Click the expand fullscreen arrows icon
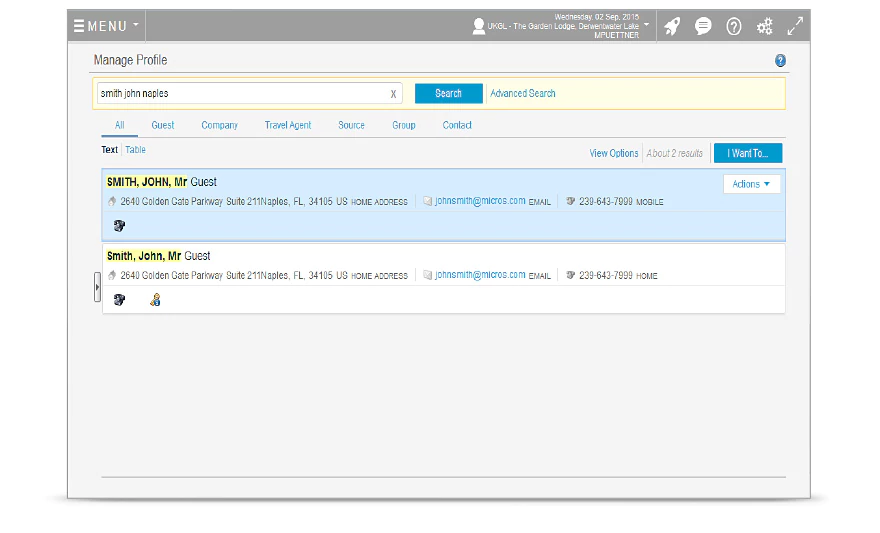 (x=795, y=27)
